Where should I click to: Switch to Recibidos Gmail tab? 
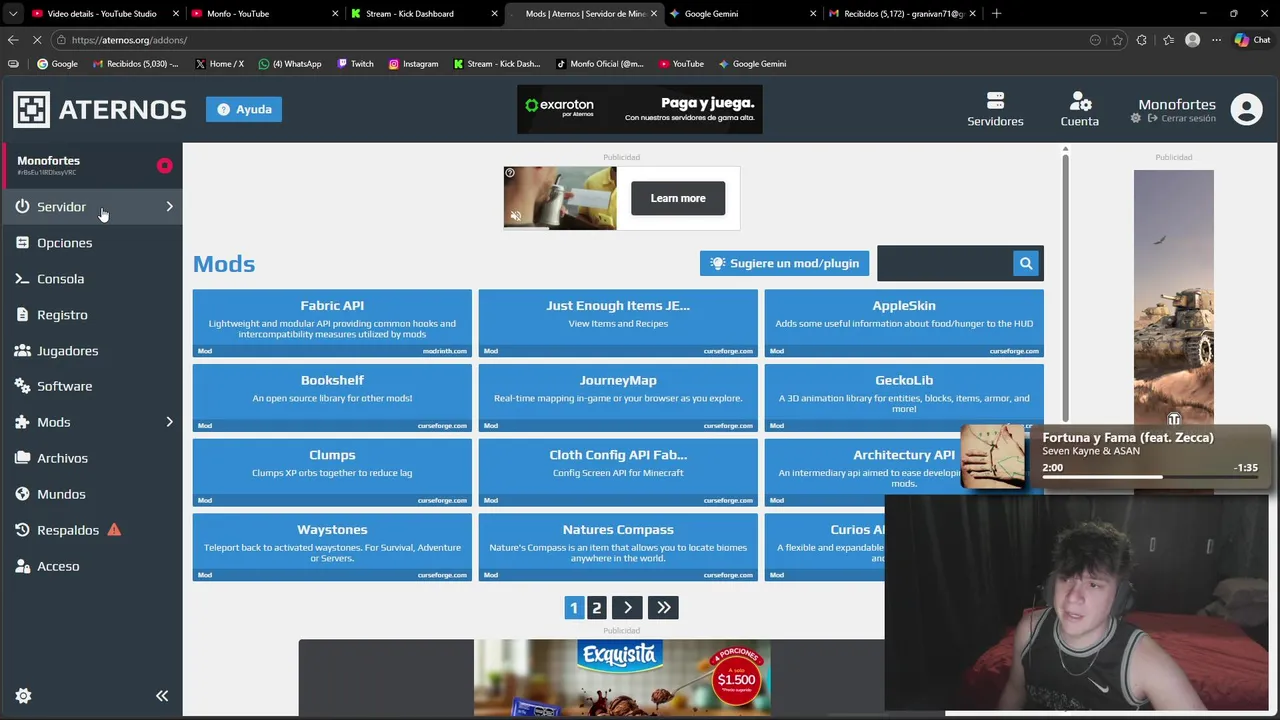pos(901,14)
